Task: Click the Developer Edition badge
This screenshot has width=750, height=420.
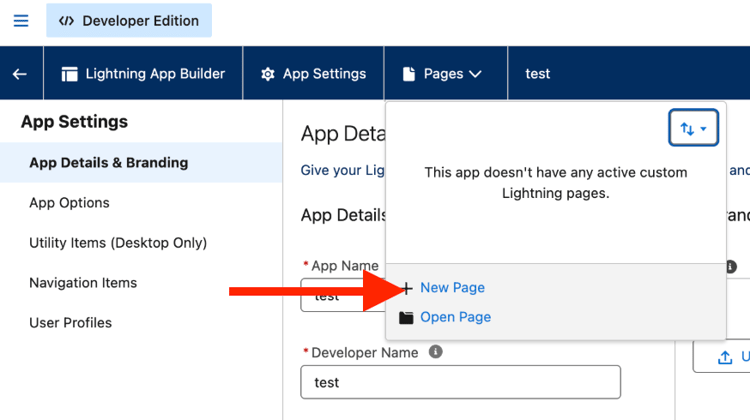Action: 129,21
